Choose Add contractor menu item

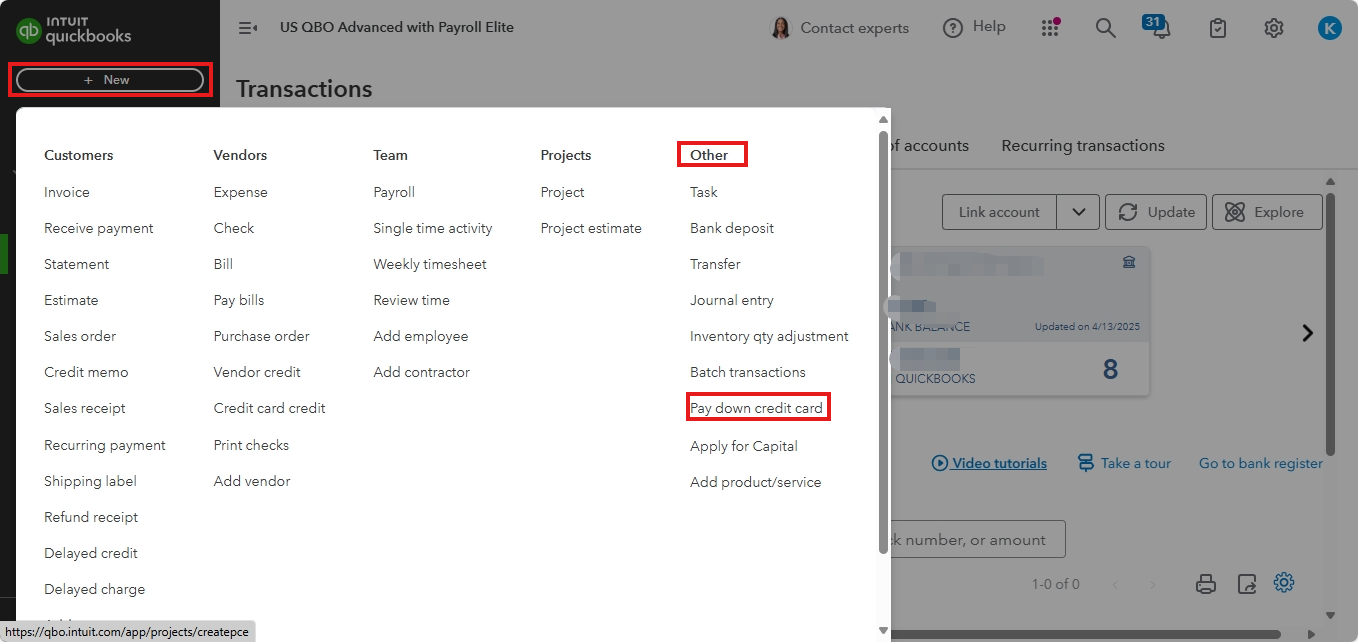click(421, 372)
